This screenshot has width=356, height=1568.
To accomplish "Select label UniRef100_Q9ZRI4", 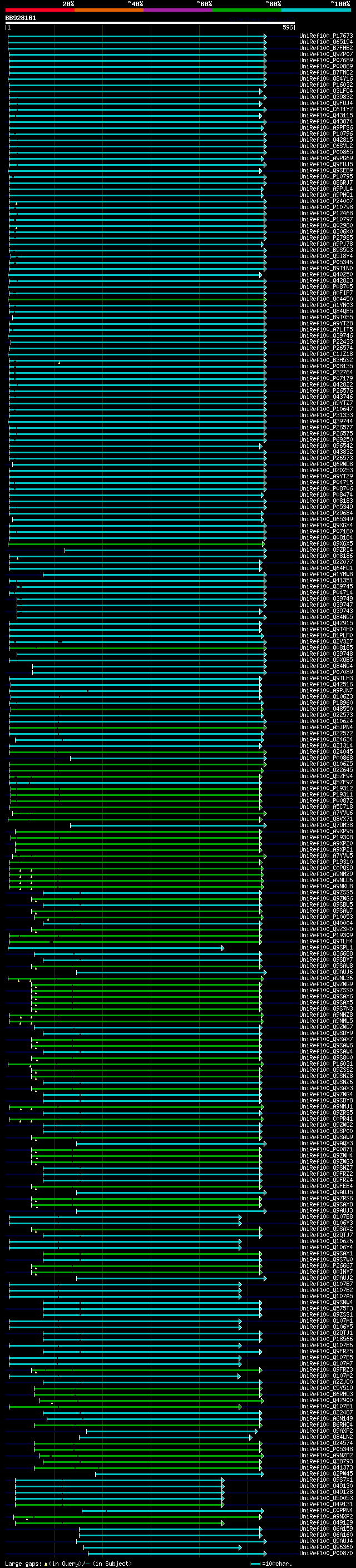I will tap(326, 550).
